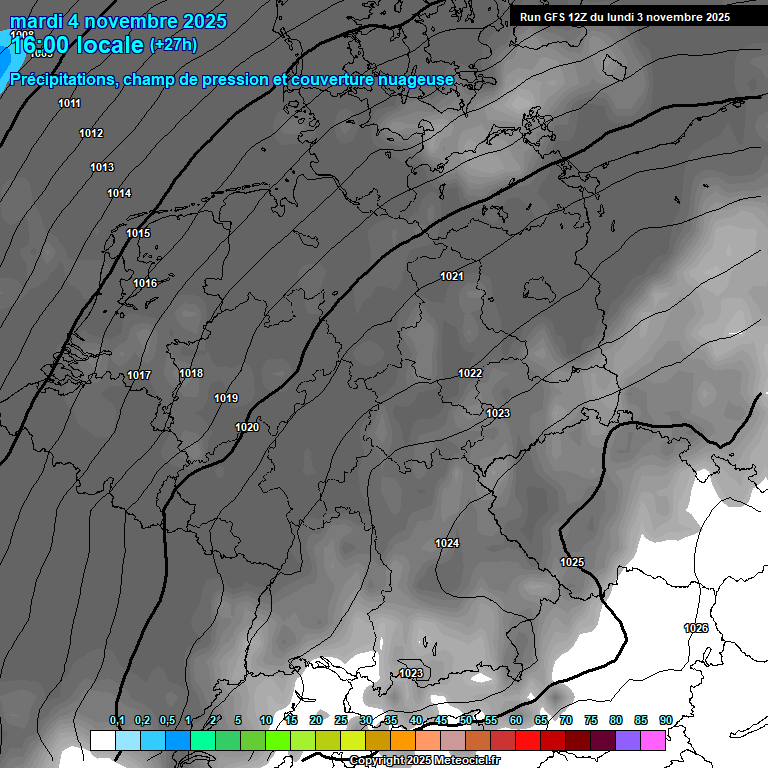The height and width of the screenshot is (768, 768).
Task: Click the '0,1' legend scale value
Action: pyautogui.click(x=117, y=720)
